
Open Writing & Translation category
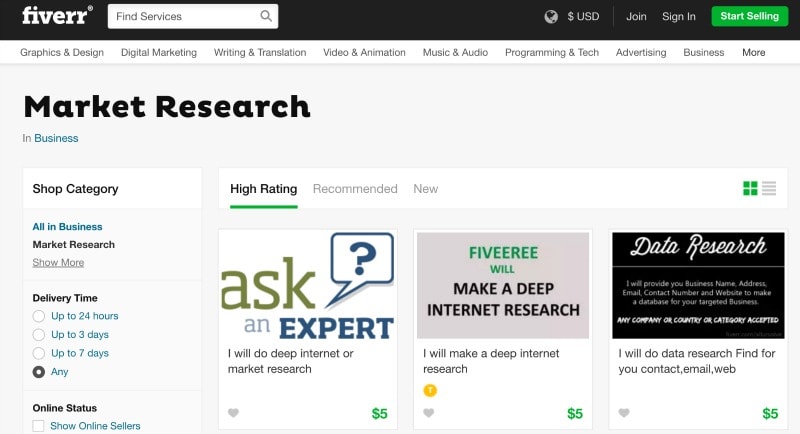pyautogui.click(x=260, y=52)
